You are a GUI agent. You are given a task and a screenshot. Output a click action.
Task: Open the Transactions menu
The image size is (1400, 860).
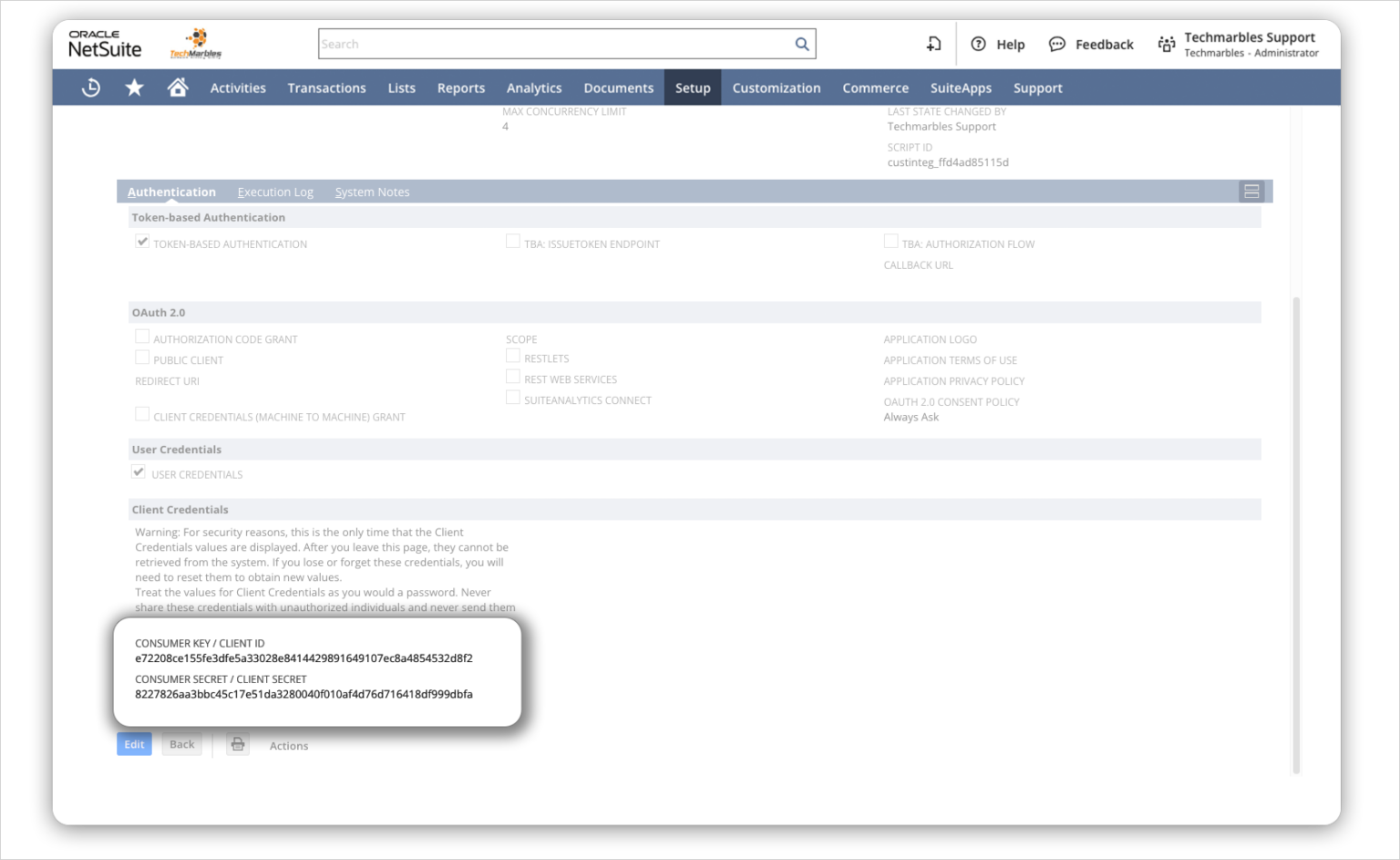pos(326,88)
